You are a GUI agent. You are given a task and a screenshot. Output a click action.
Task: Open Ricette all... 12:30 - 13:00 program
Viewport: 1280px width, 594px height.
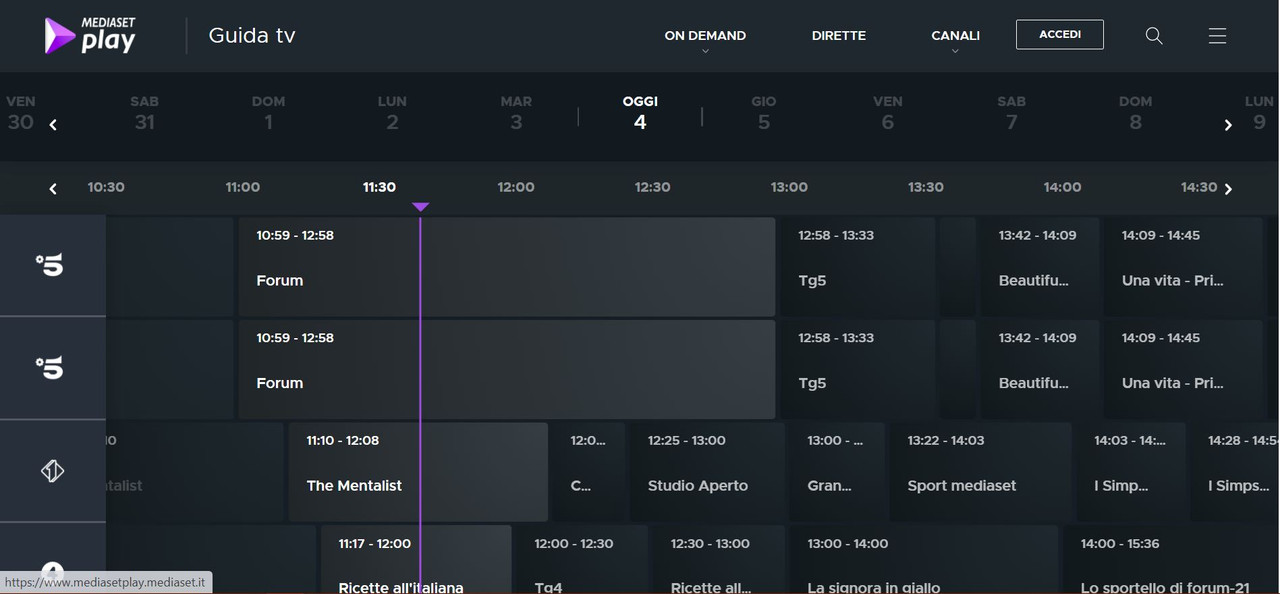click(x=718, y=560)
